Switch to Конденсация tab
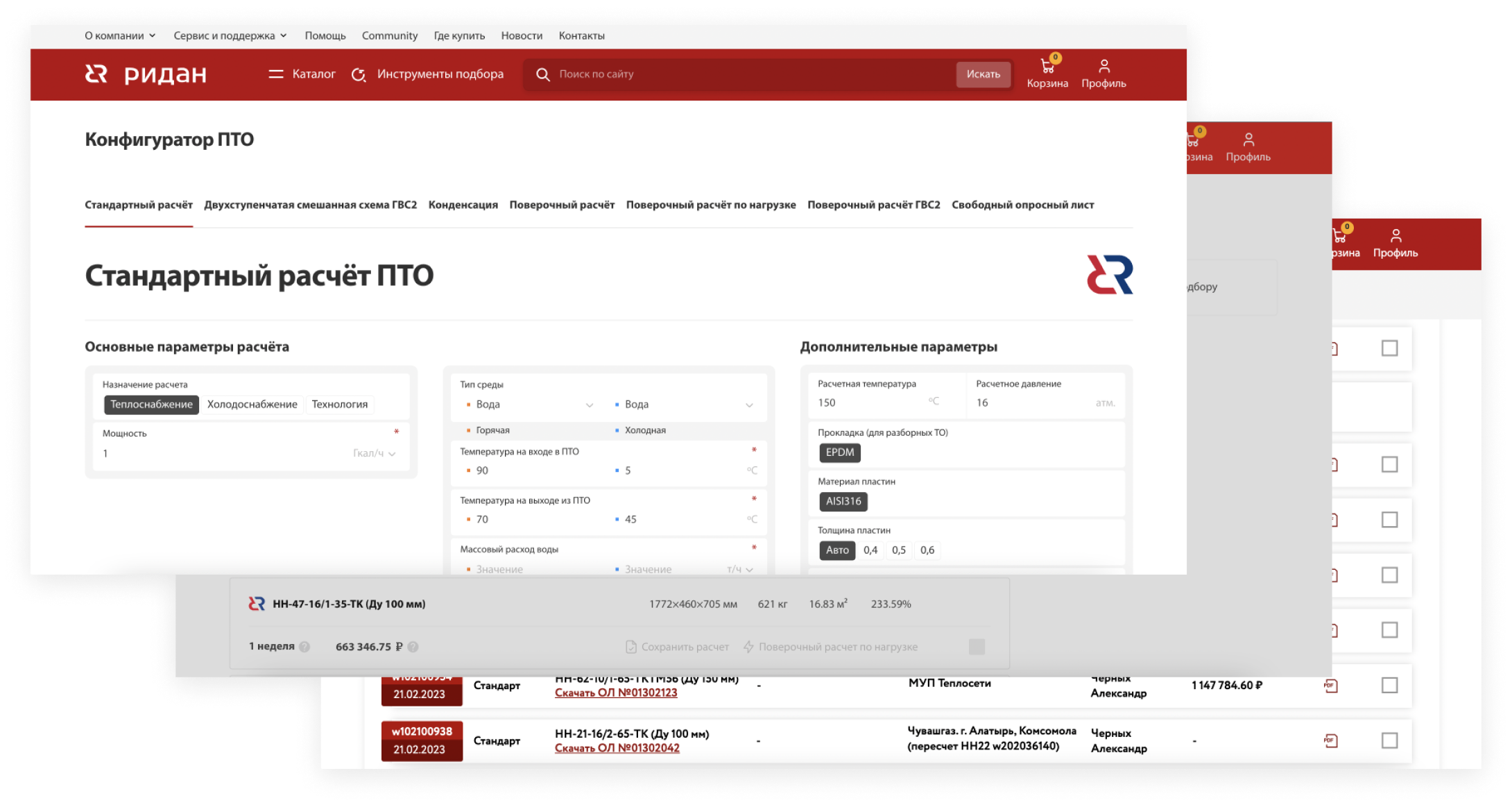This screenshot has height=805, width=1512. pyautogui.click(x=463, y=205)
